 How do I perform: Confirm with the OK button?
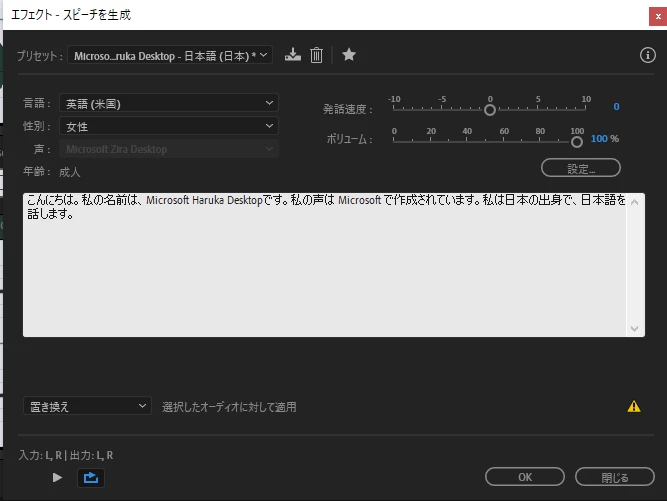click(x=525, y=477)
